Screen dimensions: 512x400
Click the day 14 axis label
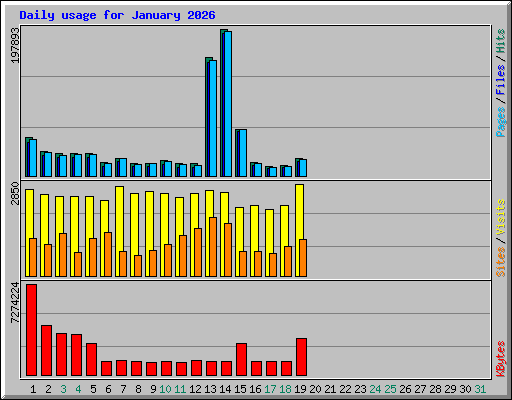(x=225, y=389)
